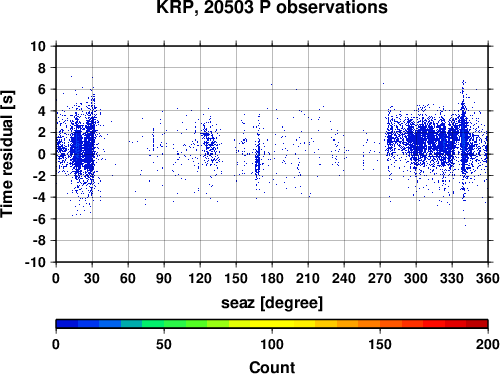Image resolution: width=500 pixels, height=374 pixels.
Task: Click colorbar tick label 200
Action: click(488, 344)
